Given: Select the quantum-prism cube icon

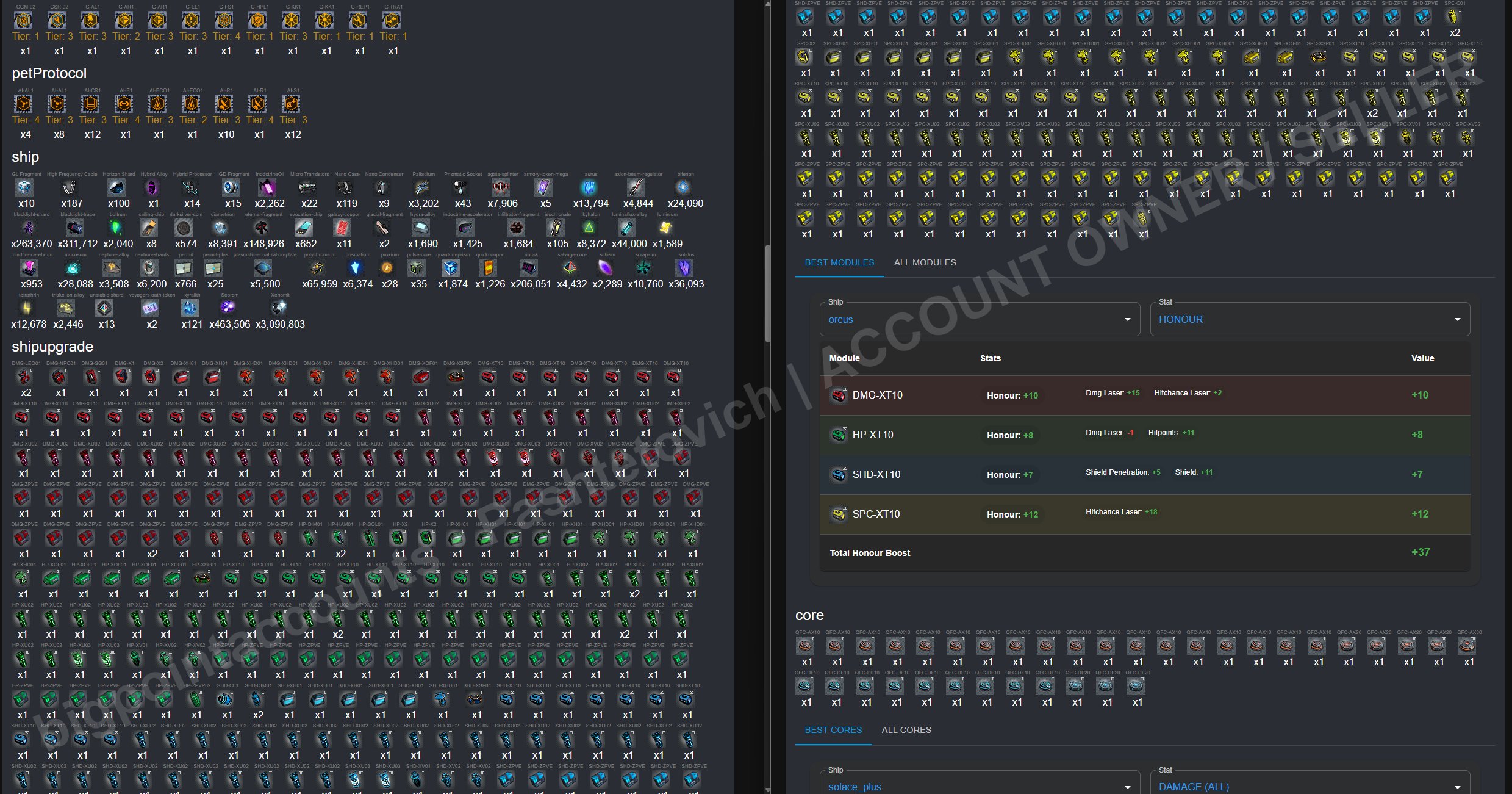Looking at the screenshot, I should [451, 268].
